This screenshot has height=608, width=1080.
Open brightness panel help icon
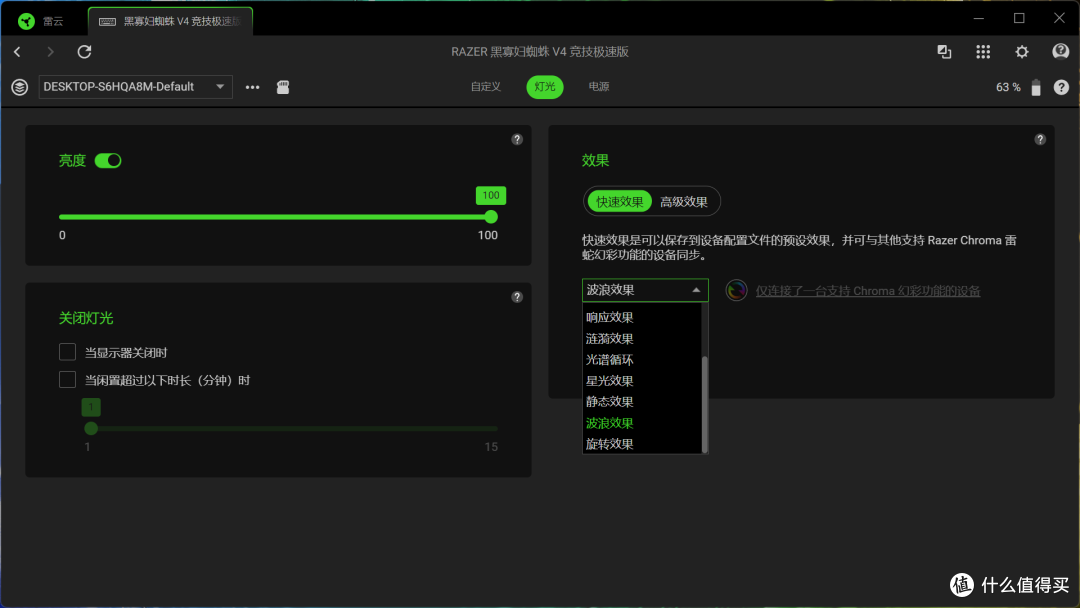click(x=517, y=139)
